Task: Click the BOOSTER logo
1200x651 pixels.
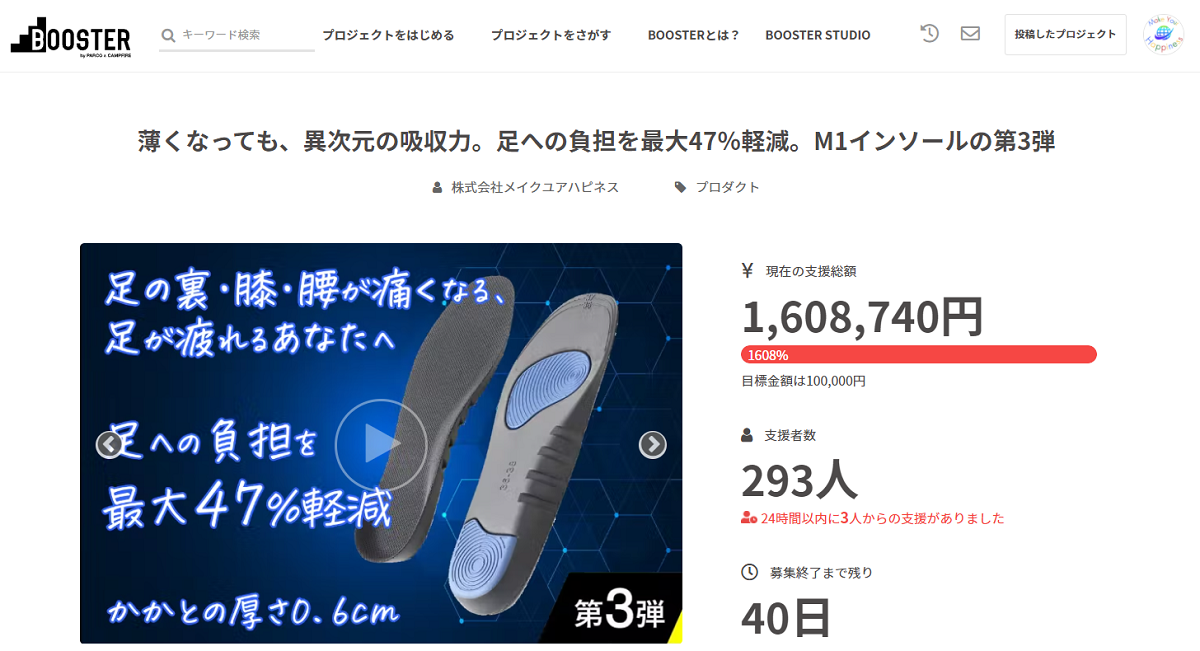Action: pyautogui.click(x=70, y=37)
